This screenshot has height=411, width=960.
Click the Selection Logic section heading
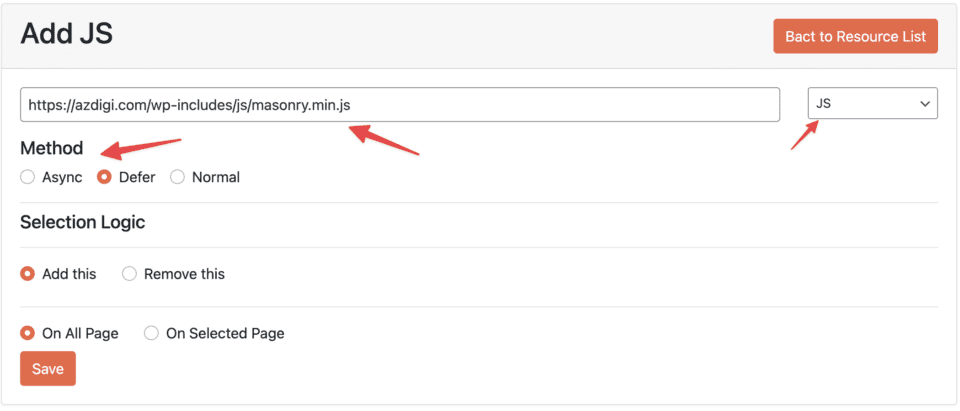pyautogui.click(x=83, y=222)
